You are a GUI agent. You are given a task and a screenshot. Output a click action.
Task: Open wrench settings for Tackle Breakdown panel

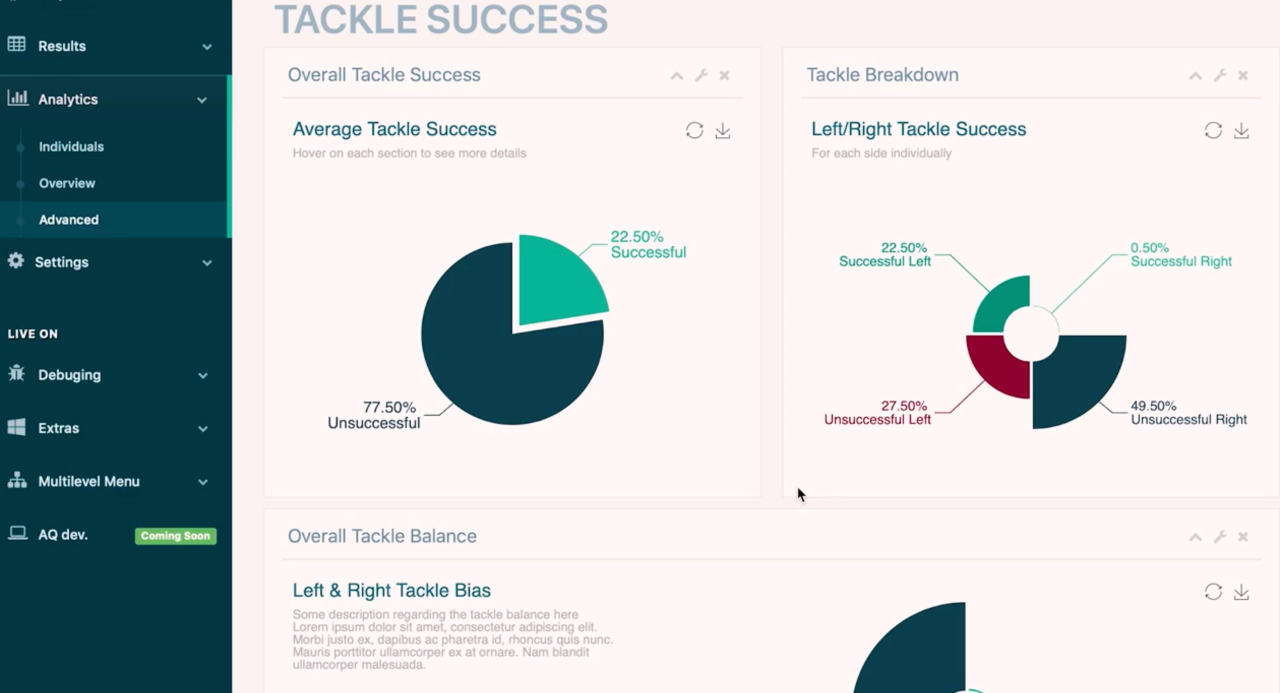1220,76
